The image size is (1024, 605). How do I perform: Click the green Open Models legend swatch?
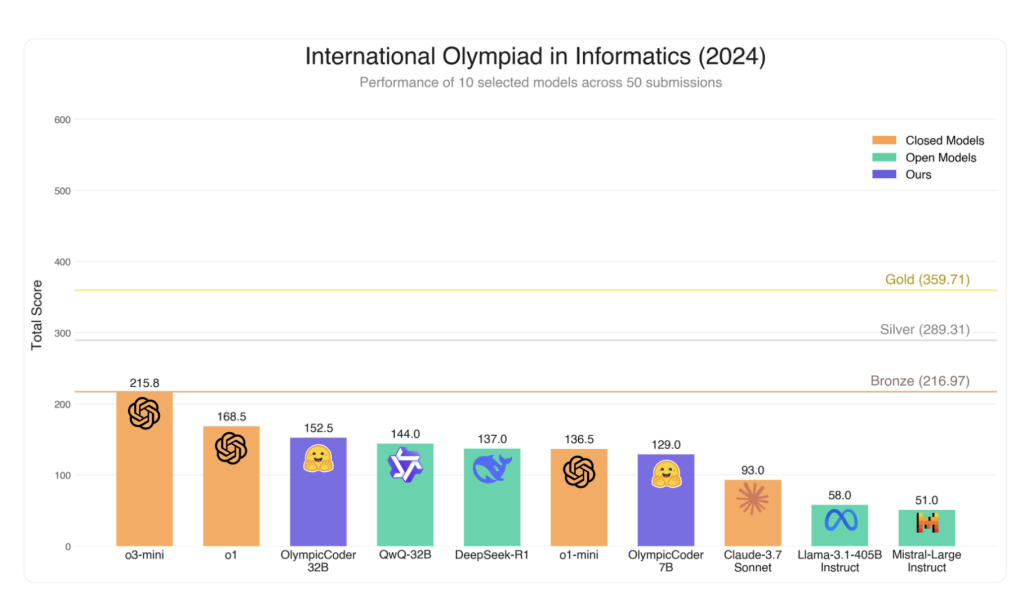[x=884, y=157]
